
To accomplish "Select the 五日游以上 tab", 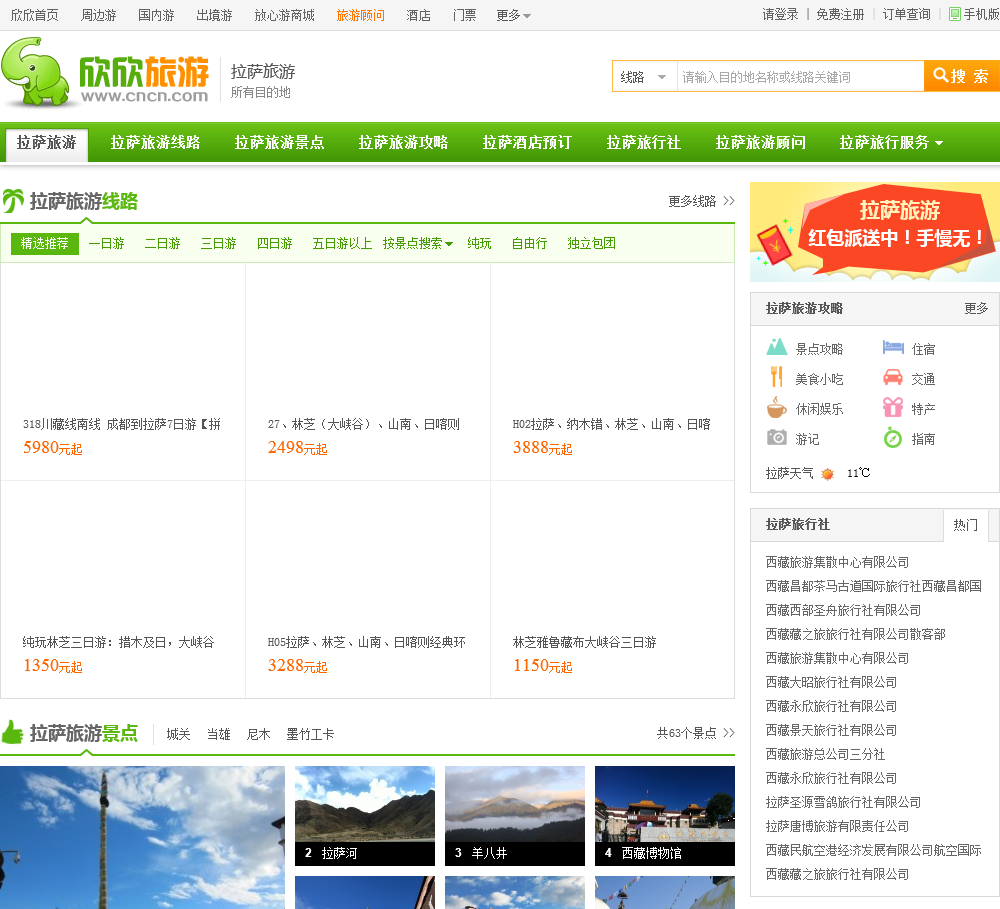I will (342, 243).
